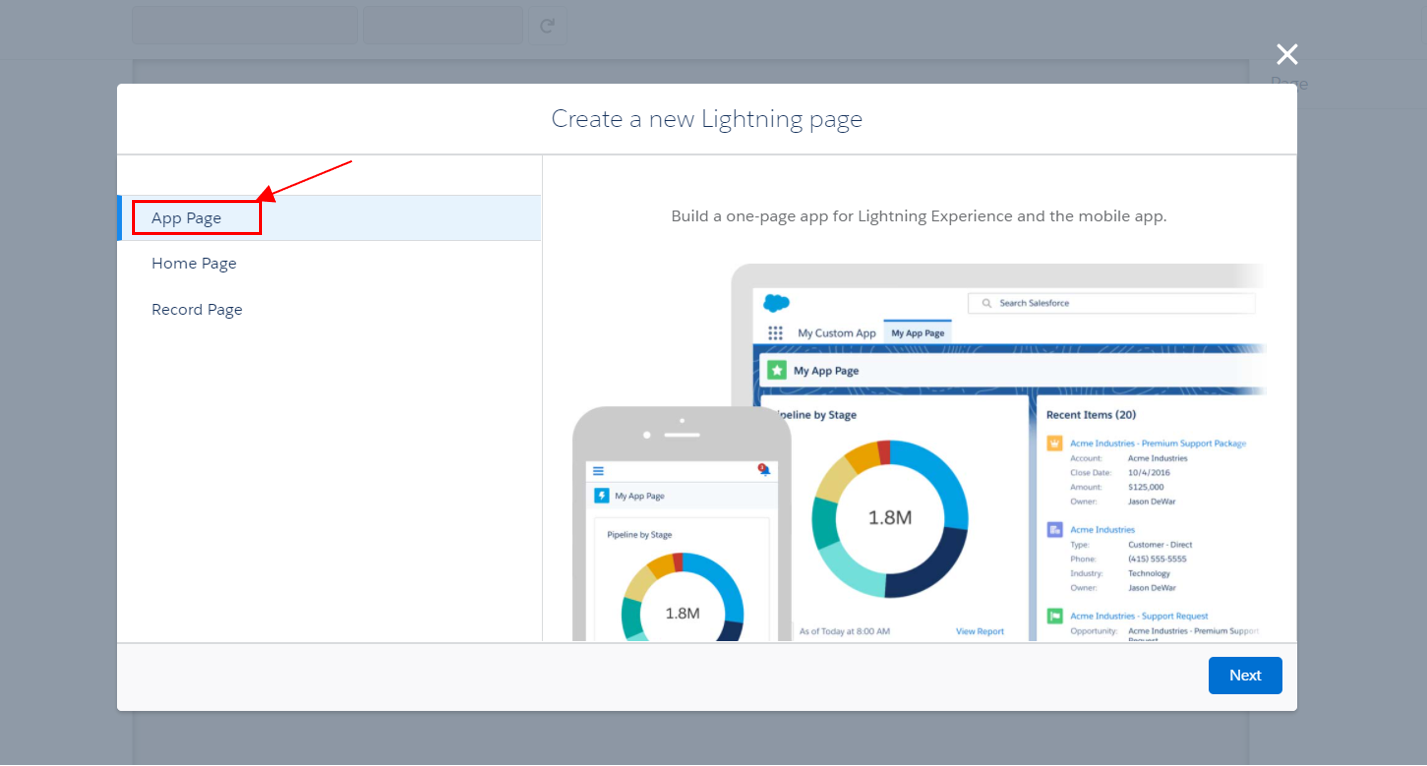Tap the hamburger menu icon on phone preview

click(598, 471)
